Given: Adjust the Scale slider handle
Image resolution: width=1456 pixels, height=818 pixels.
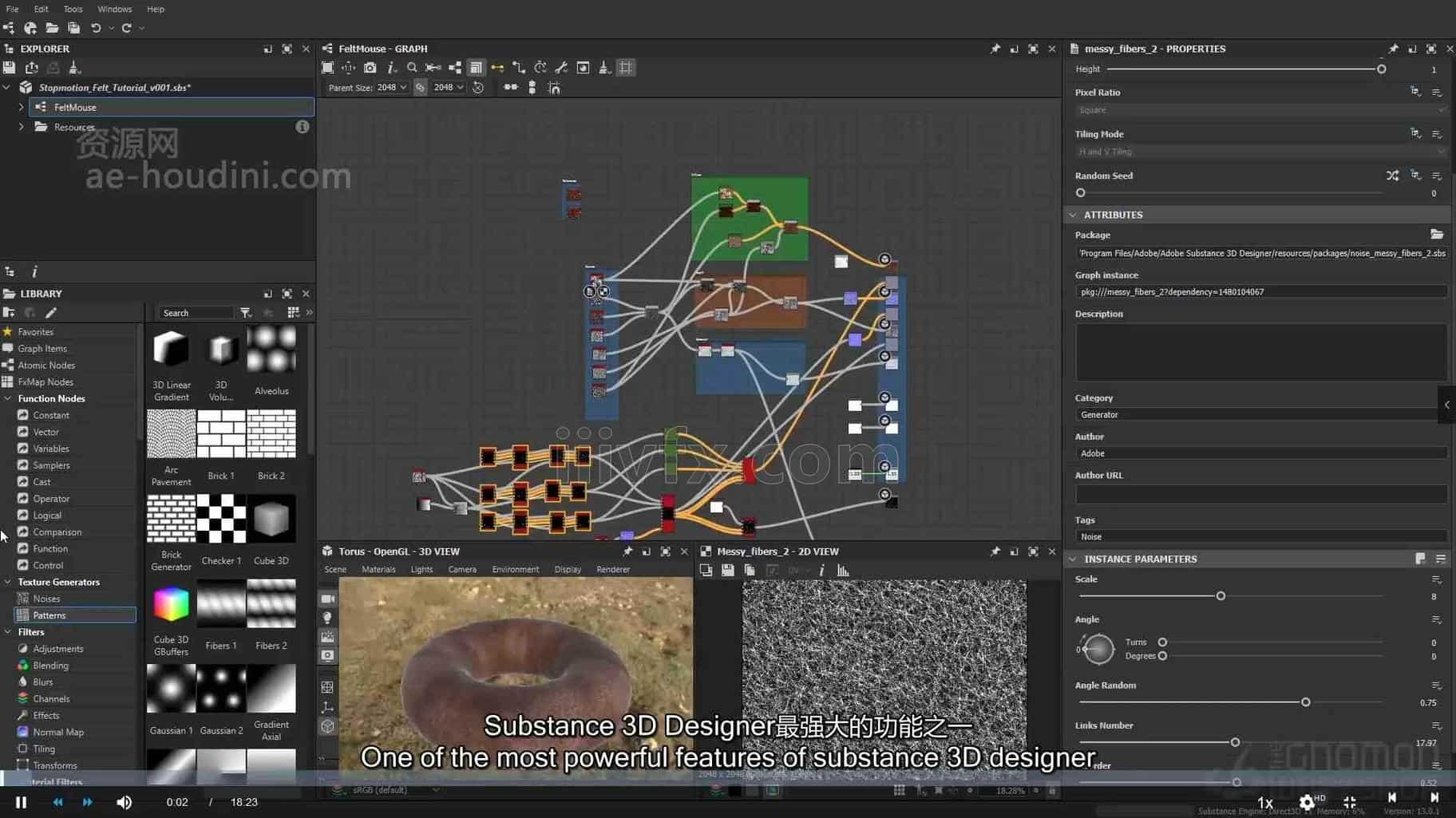Looking at the screenshot, I should (x=1221, y=596).
